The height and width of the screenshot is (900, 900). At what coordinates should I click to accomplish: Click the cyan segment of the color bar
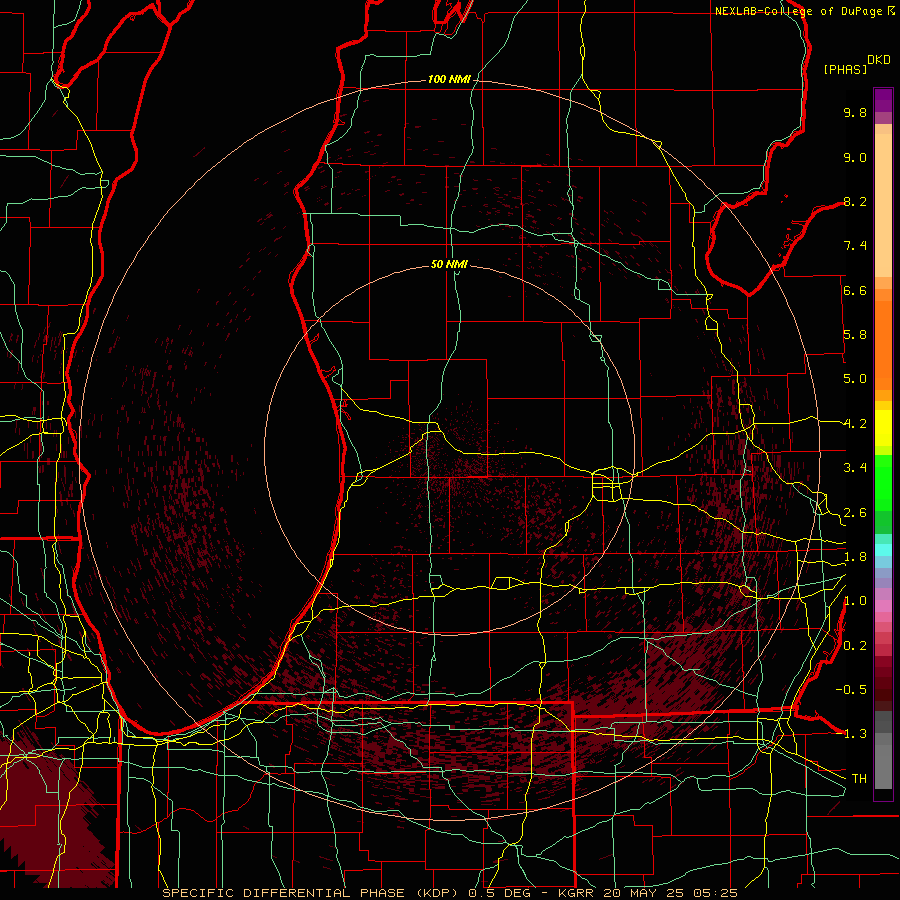pos(883,550)
